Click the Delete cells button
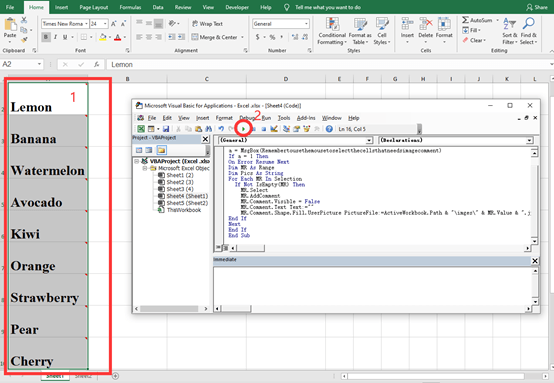Image resolution: width=554 pixels, height=383 pixels. pyautogui.click(x=425, y=31)
